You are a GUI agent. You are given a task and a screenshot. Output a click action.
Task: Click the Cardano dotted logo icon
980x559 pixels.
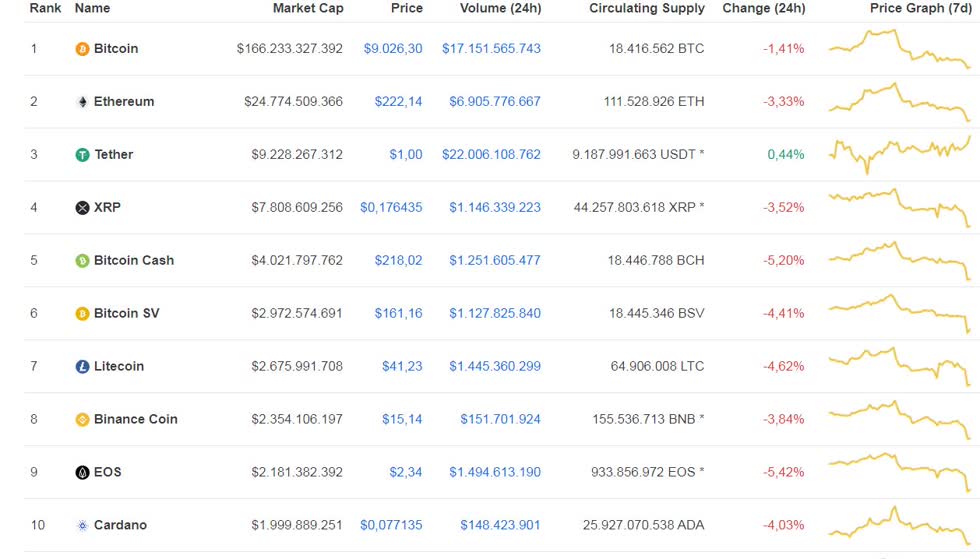[x=82, y=525]
